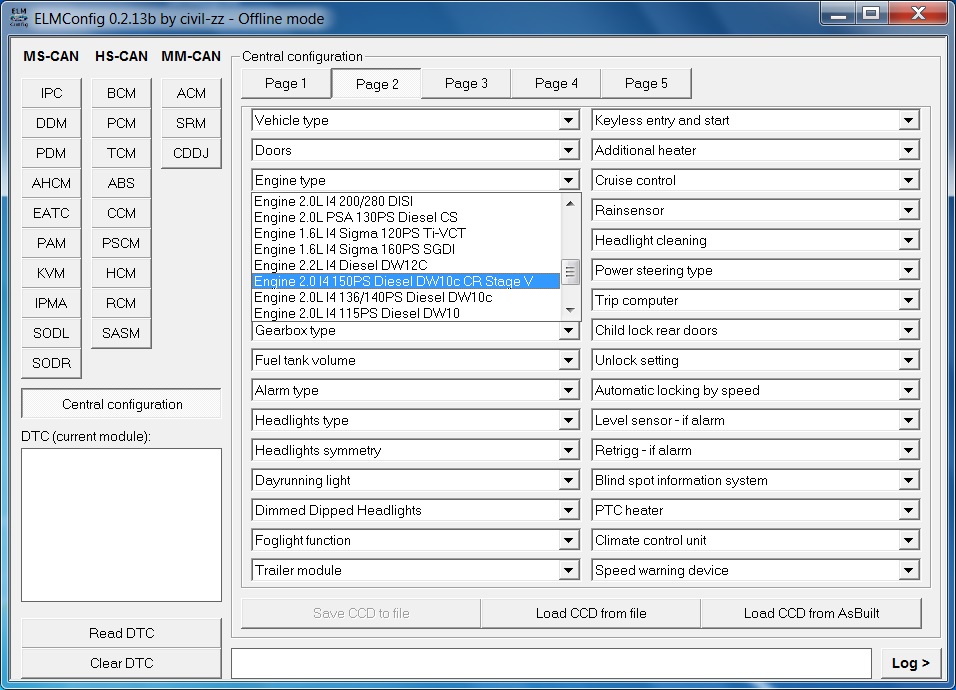The height and width of the screenshot is (690, 956).
Task: Select the ACM module button
Action: point(191,93)
